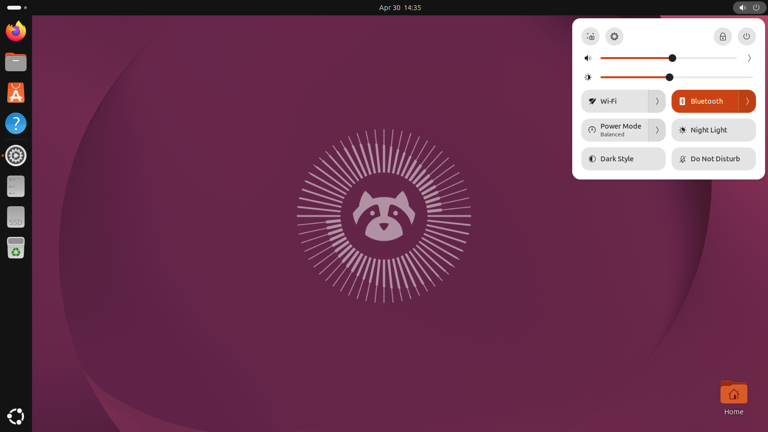The image size is (768, 432).
Task: Open calendar via Apr 30 14:35 clock
Action: click(x=400, y=7)
